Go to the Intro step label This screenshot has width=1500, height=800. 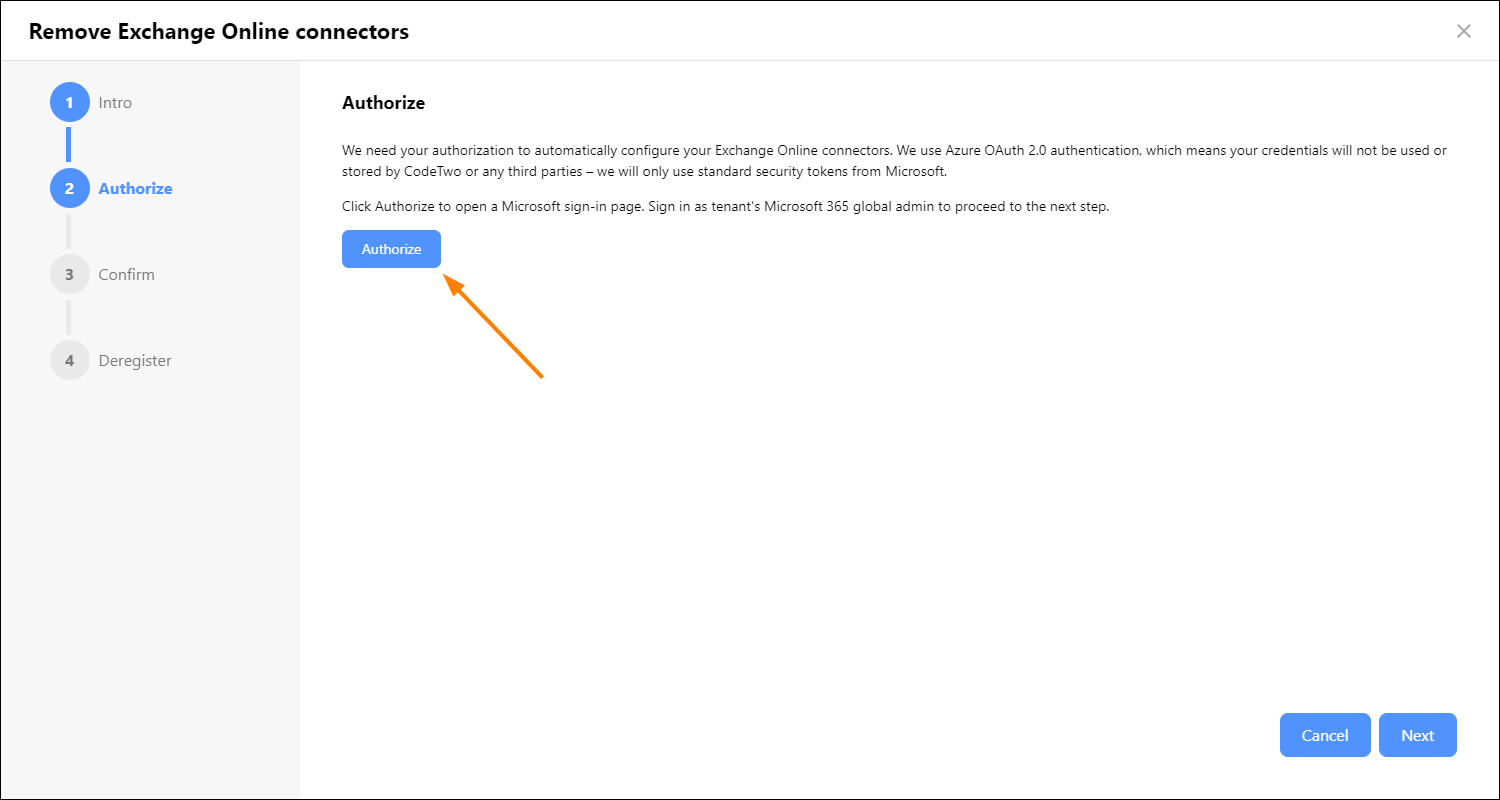point(115,102)
